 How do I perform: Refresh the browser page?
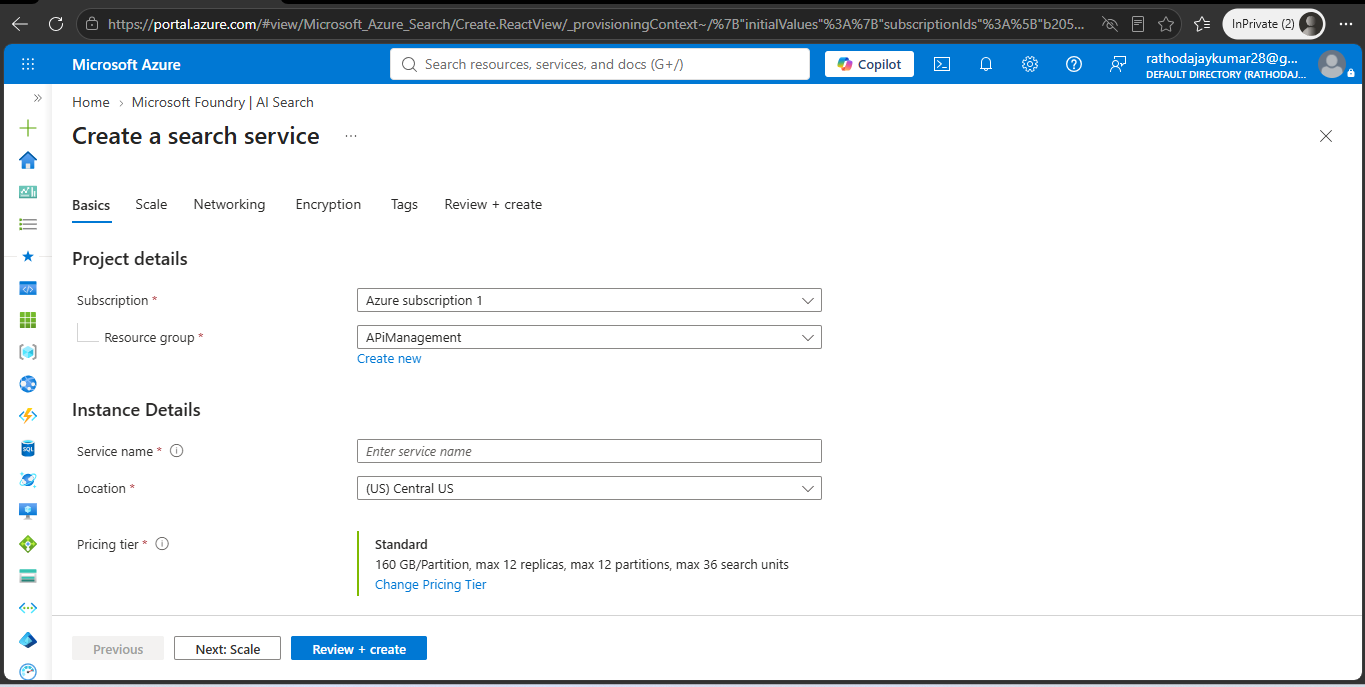tap(56, 24)
